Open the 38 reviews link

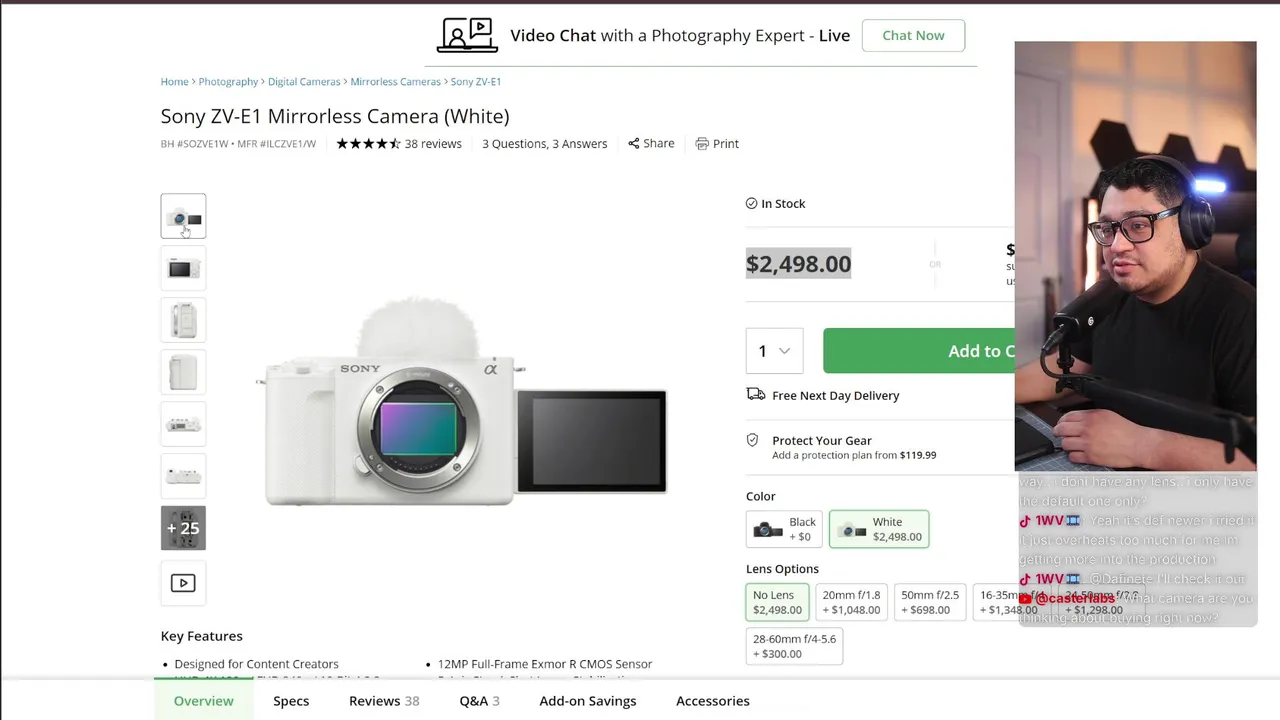pos(433,144)
